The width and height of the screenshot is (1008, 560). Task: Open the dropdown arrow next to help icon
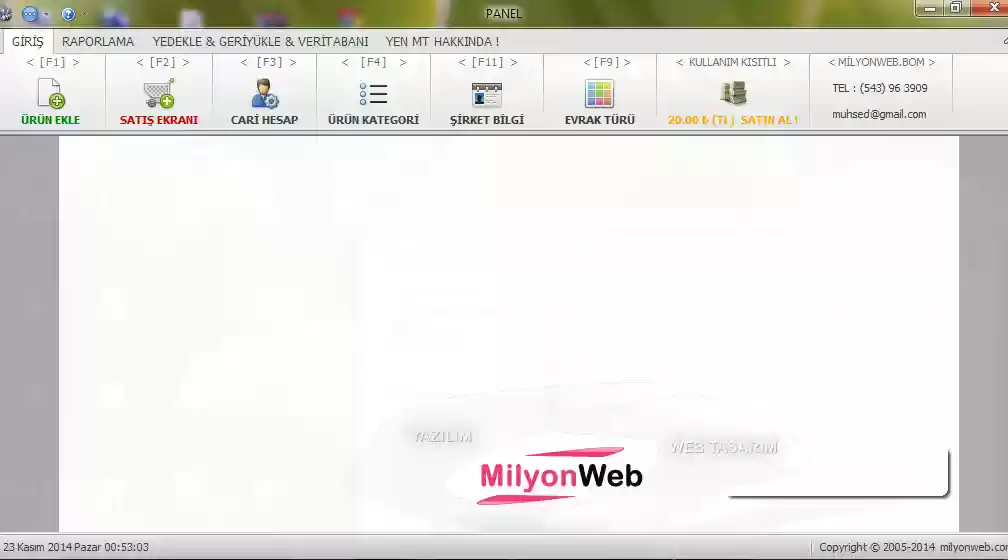tap(84, 15)
